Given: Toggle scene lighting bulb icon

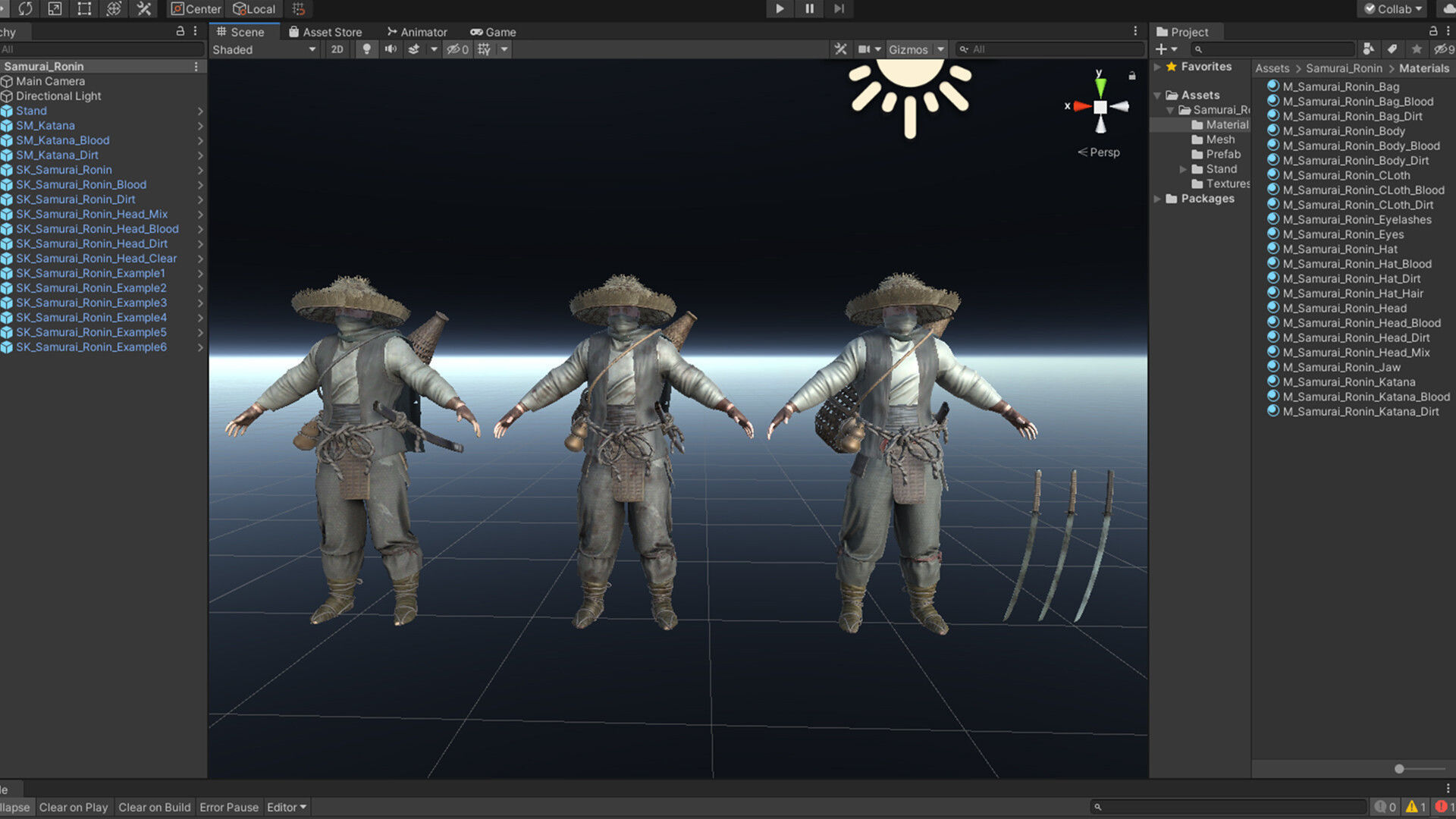Looking at the screenshot, I should pyautogui.click(x=367, y=49).
